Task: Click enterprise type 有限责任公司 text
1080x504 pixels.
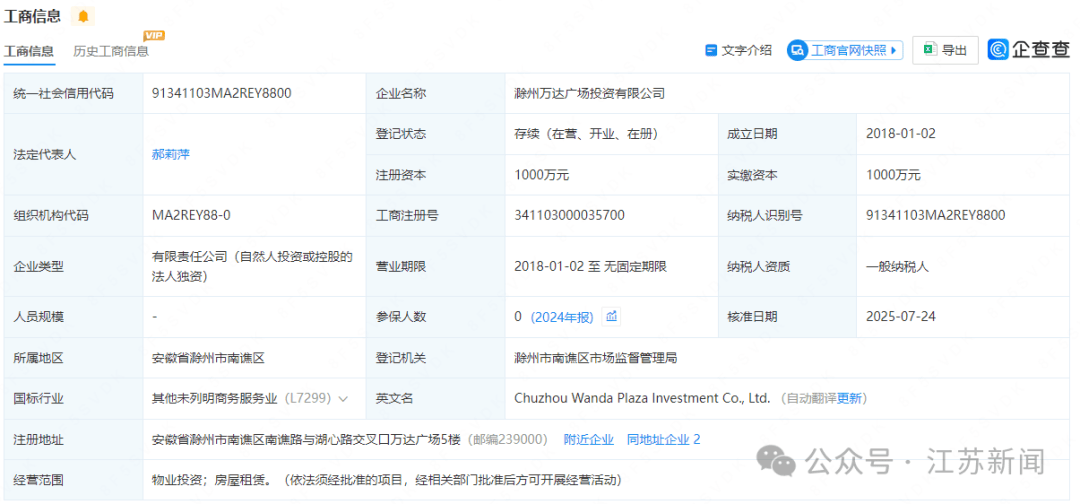Action: [252, 266]
